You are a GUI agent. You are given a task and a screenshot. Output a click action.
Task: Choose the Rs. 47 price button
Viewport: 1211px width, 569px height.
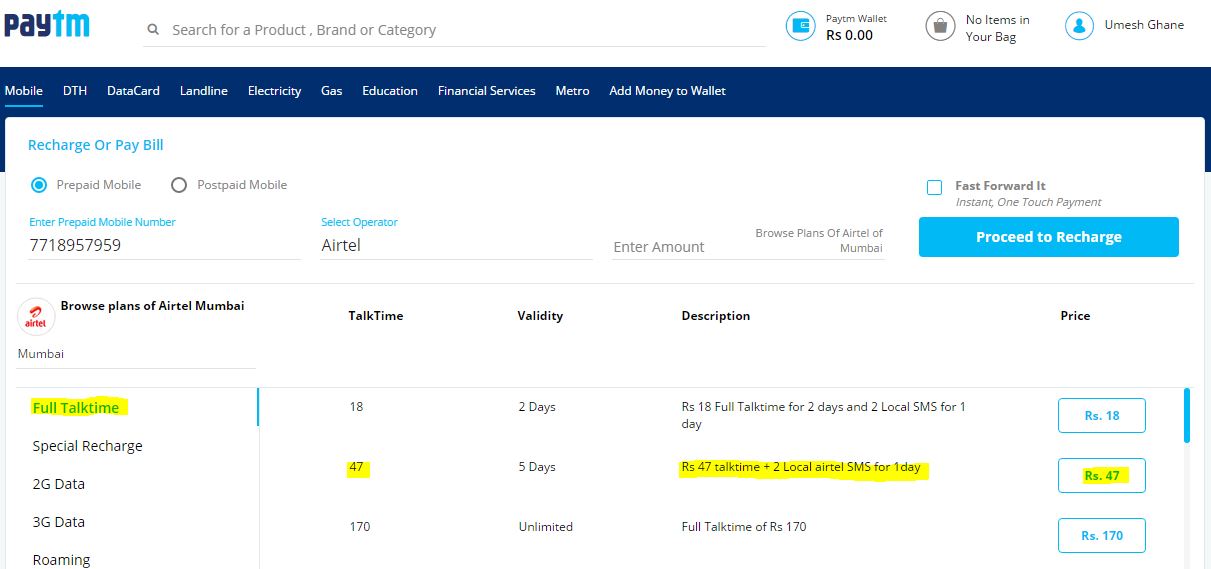pos(1101,476)
